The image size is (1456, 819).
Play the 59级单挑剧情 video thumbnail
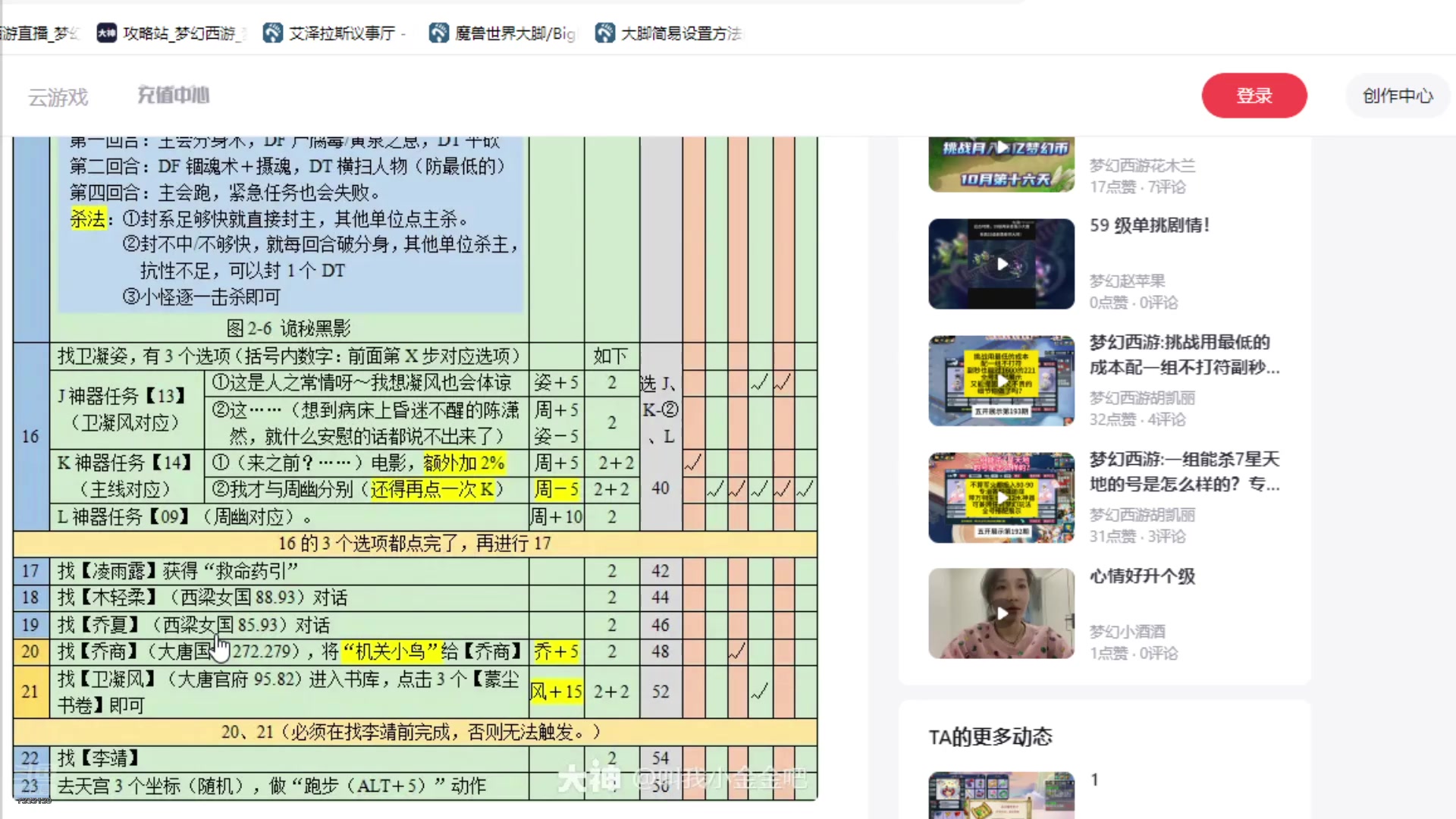pos(1001,264)
